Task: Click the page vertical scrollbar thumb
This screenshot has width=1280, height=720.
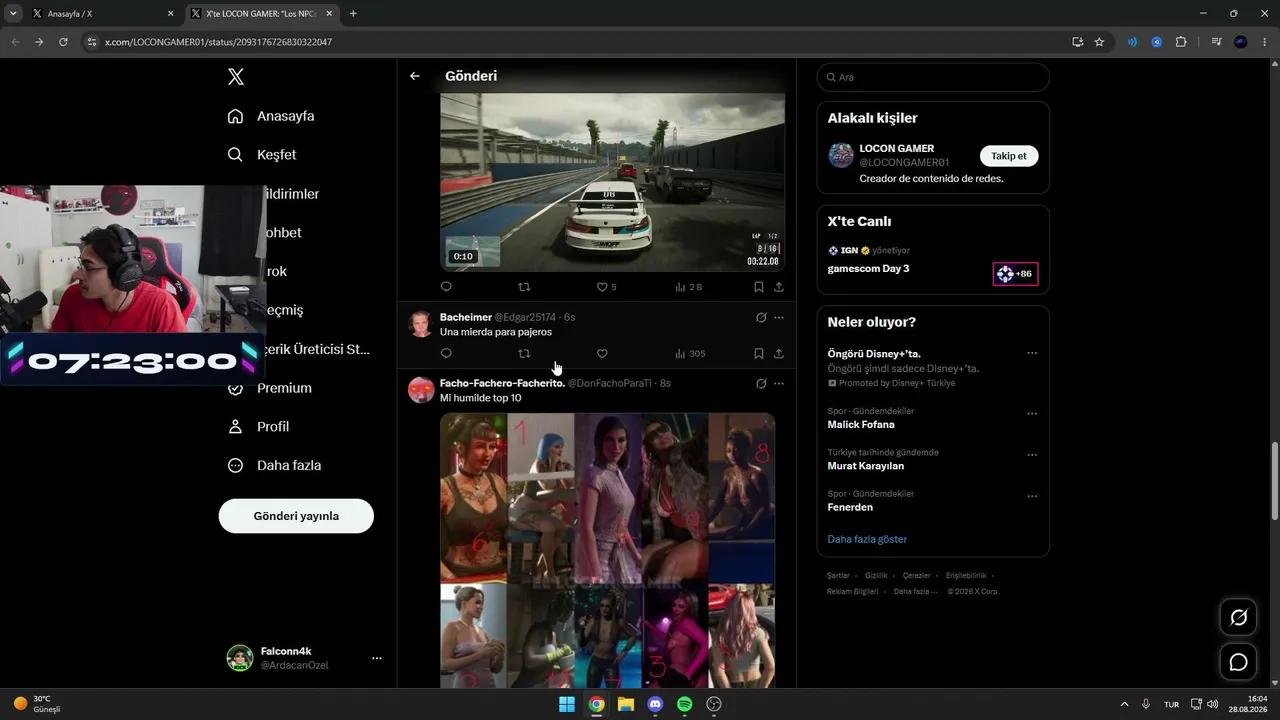Action: (x=1274, y=480)
